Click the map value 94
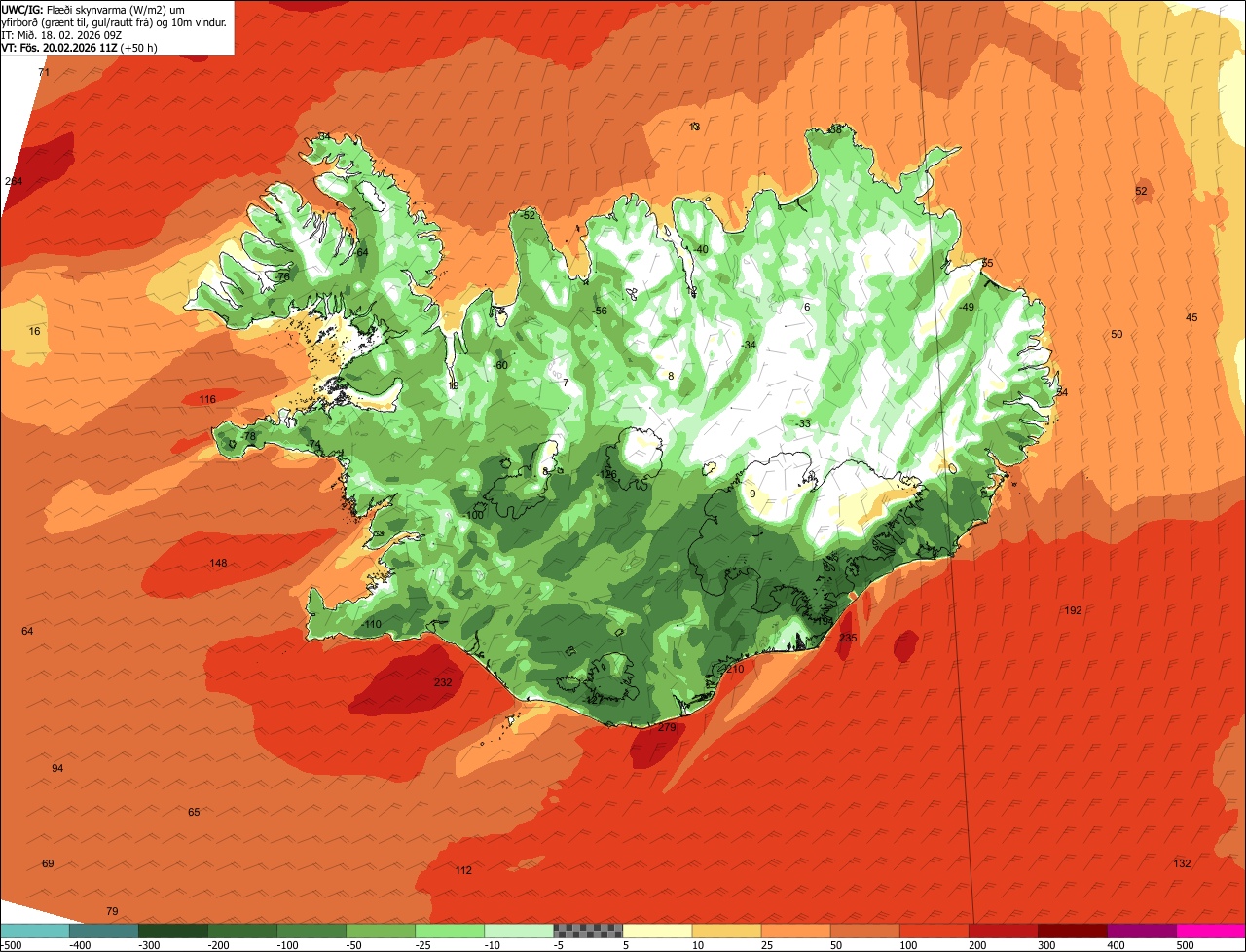The width and height of the screenshot is (1246, 952). 57,769
